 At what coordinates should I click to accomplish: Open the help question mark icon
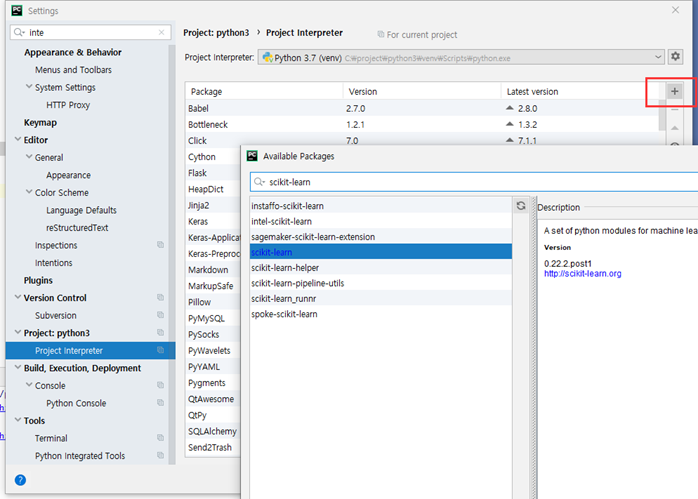(20, 480)
